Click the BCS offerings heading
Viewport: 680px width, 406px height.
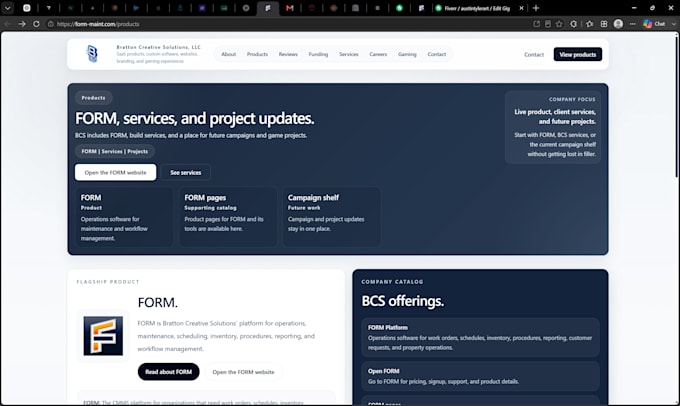tap(402, 301)
